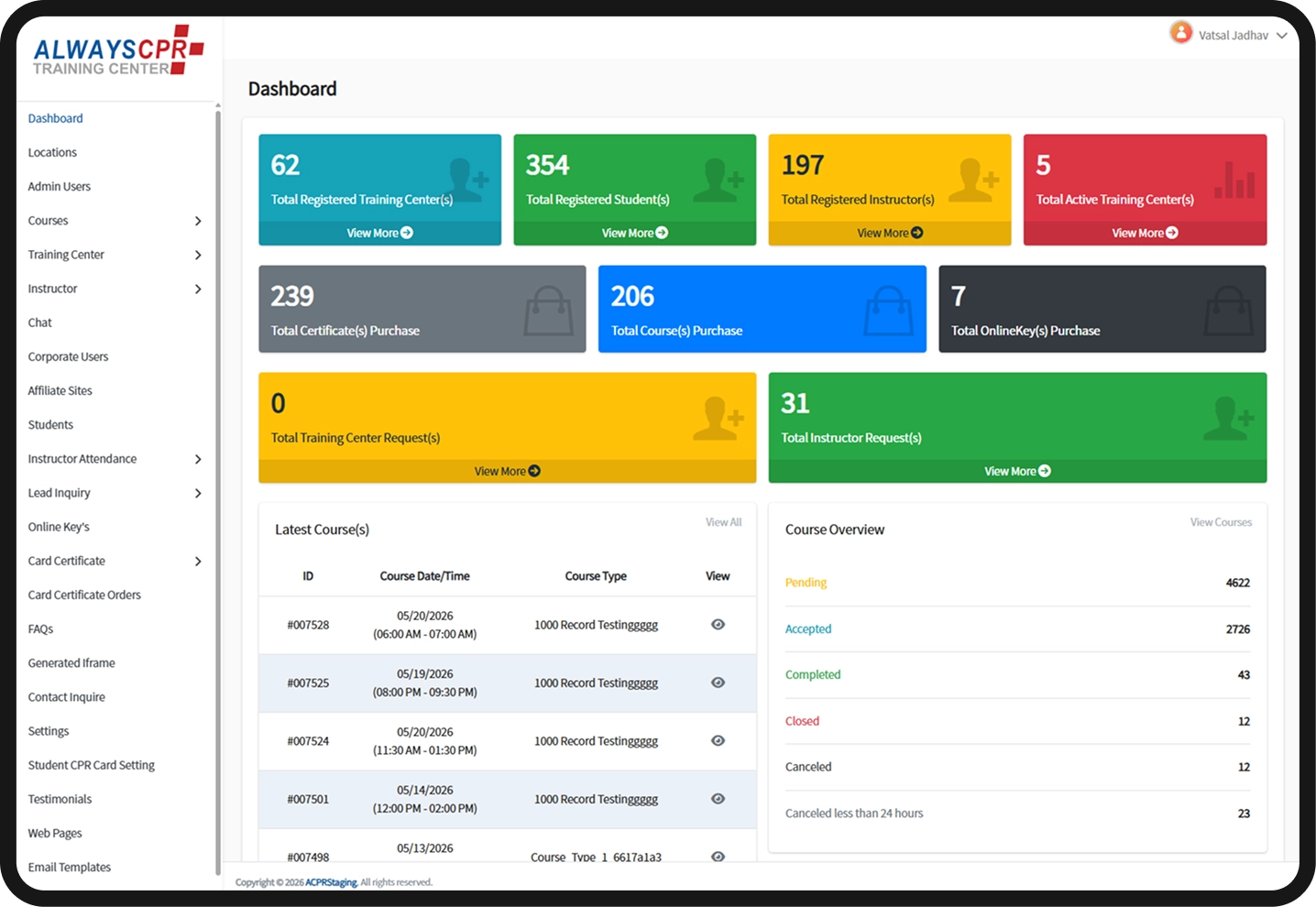View course #007528 using eye icon
Image resolution: width=1316 pixels, height=907 pixels.
[718, 625]
